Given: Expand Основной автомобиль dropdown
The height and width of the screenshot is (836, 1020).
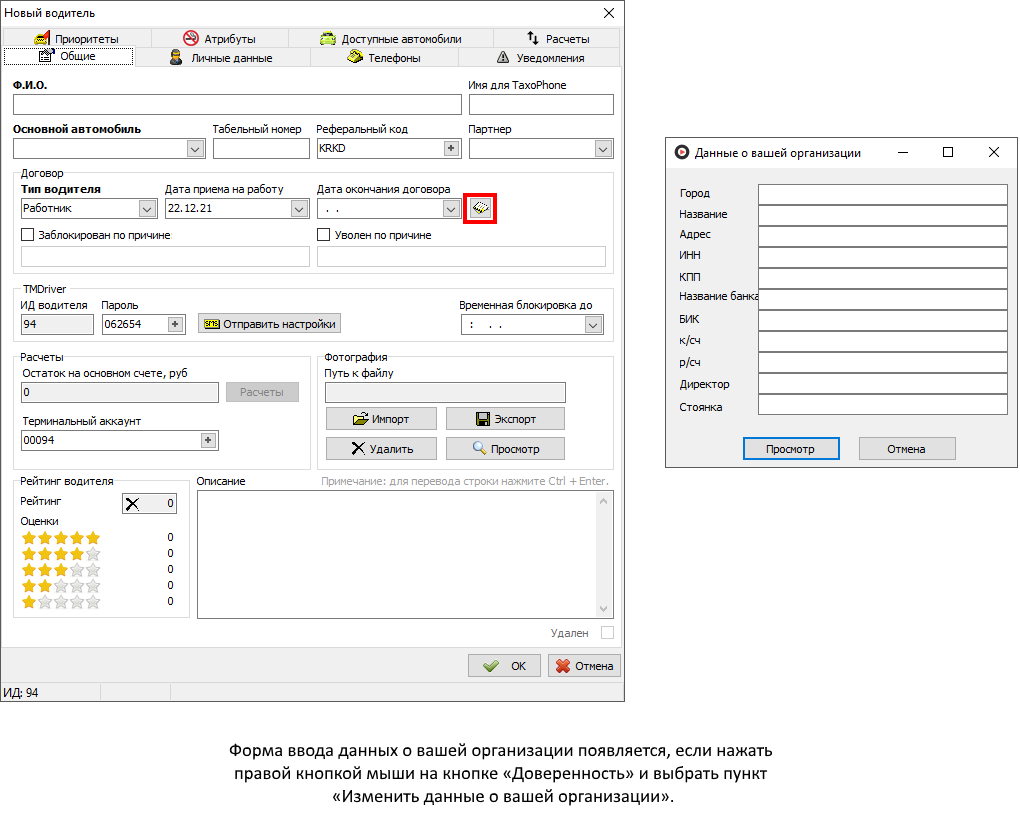Looking at the screenshot, I should 195,149.
